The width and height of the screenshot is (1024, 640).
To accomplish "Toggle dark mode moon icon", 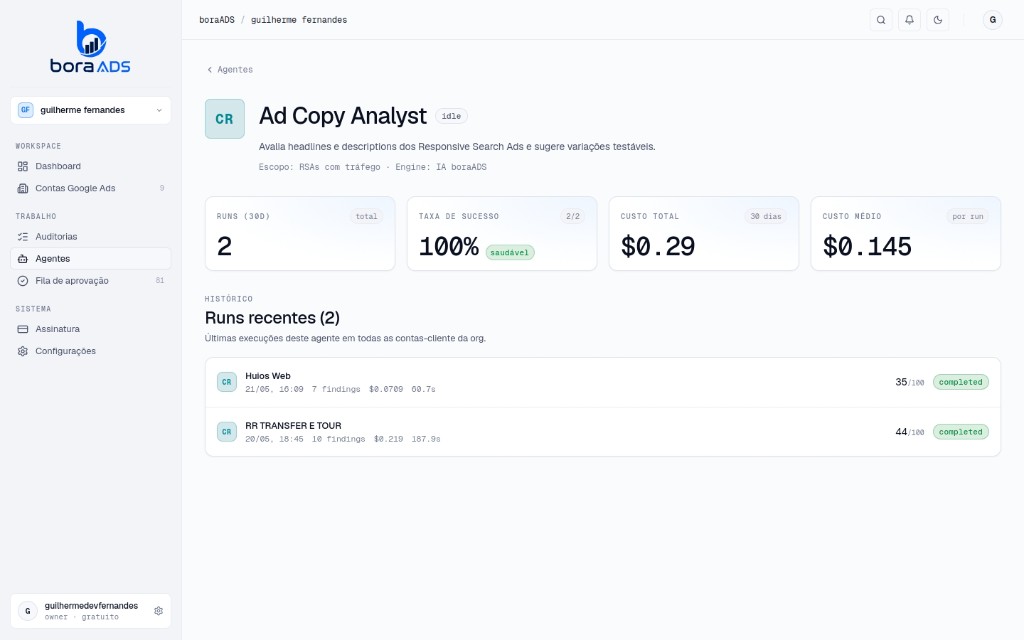I will pyautogui.click(x=938, y=20).
